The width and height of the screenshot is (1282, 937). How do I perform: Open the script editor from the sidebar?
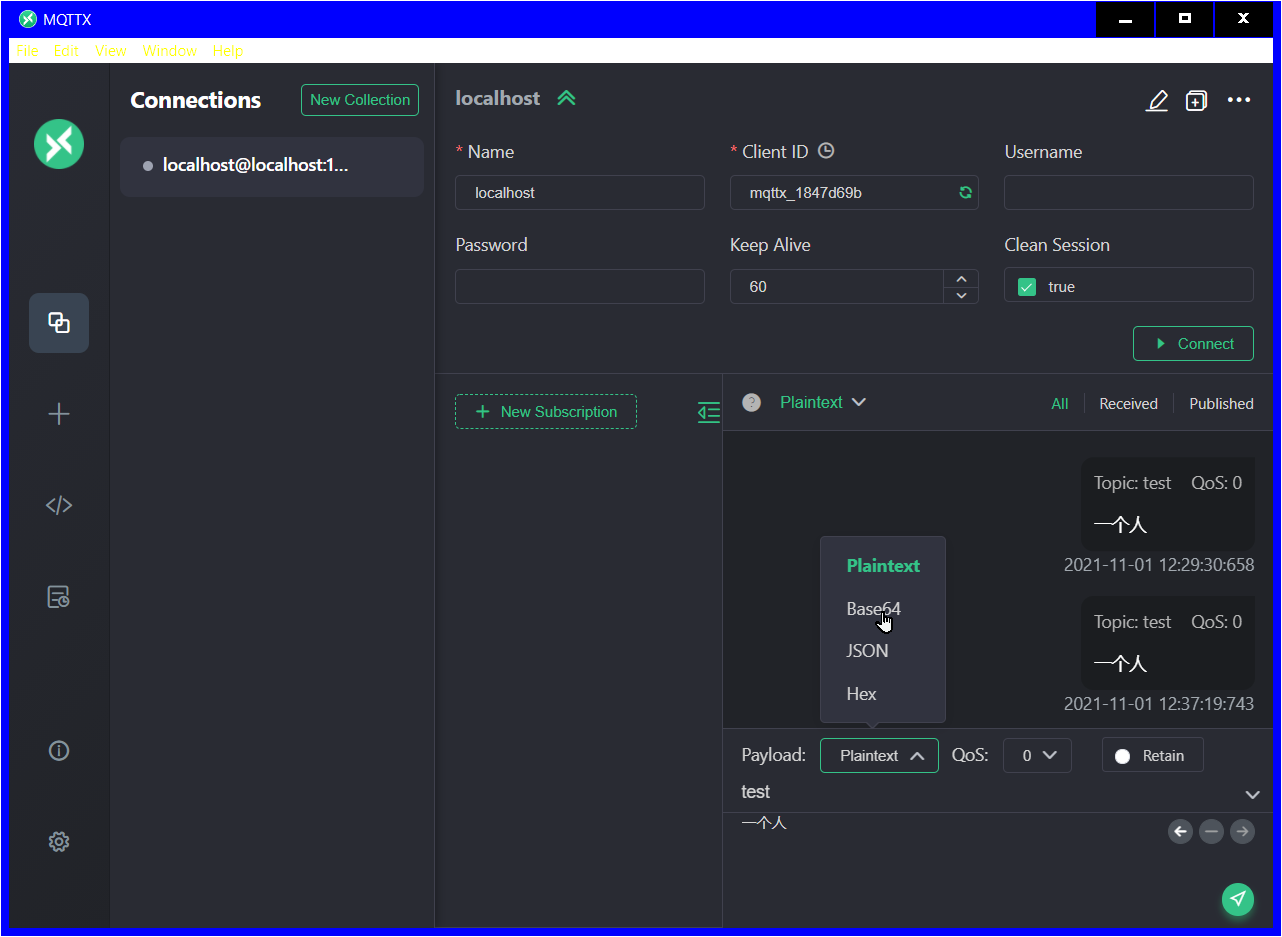point(58,505)
